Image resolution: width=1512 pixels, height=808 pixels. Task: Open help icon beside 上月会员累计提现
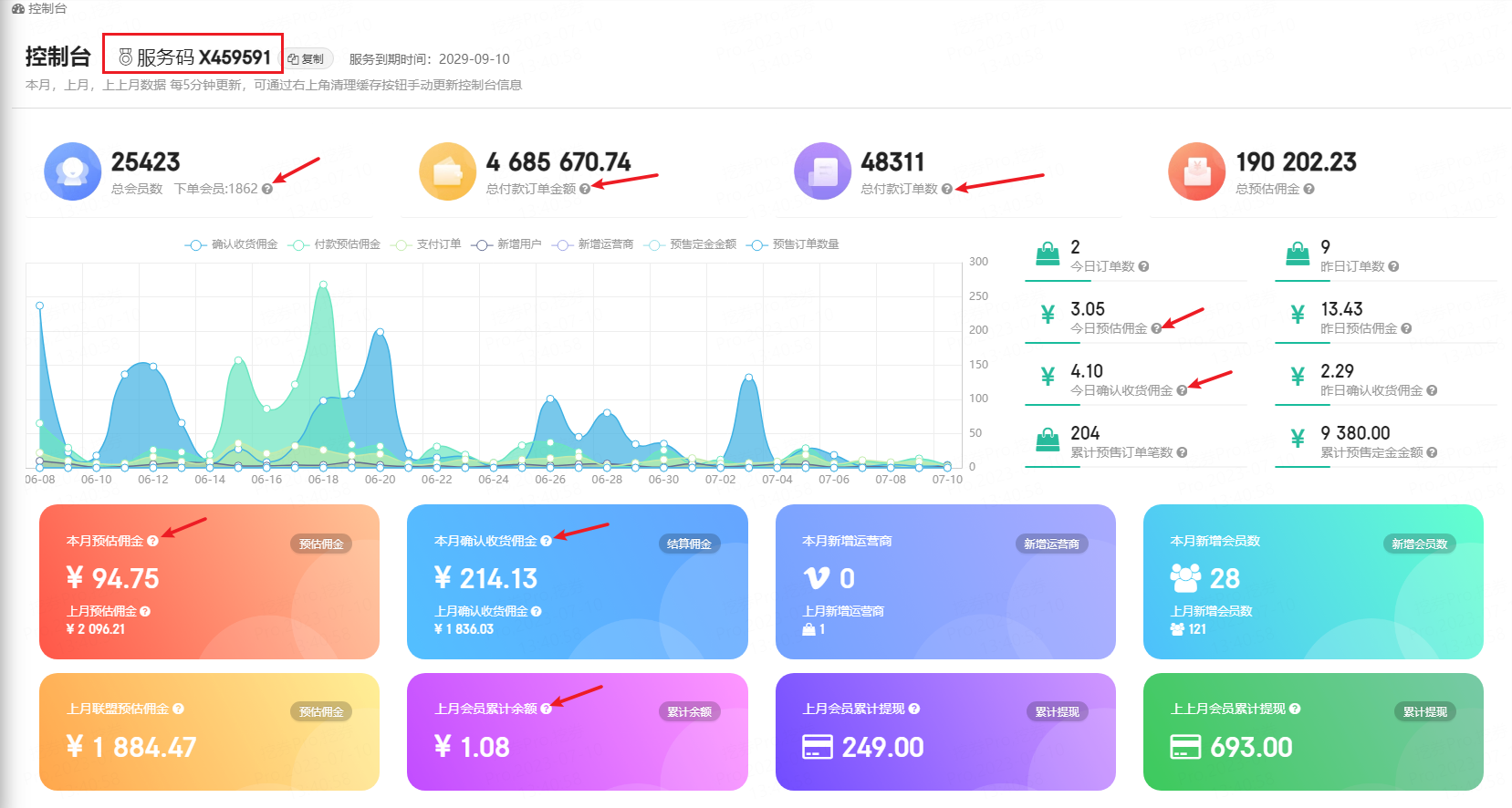click(x=914, y=709)
